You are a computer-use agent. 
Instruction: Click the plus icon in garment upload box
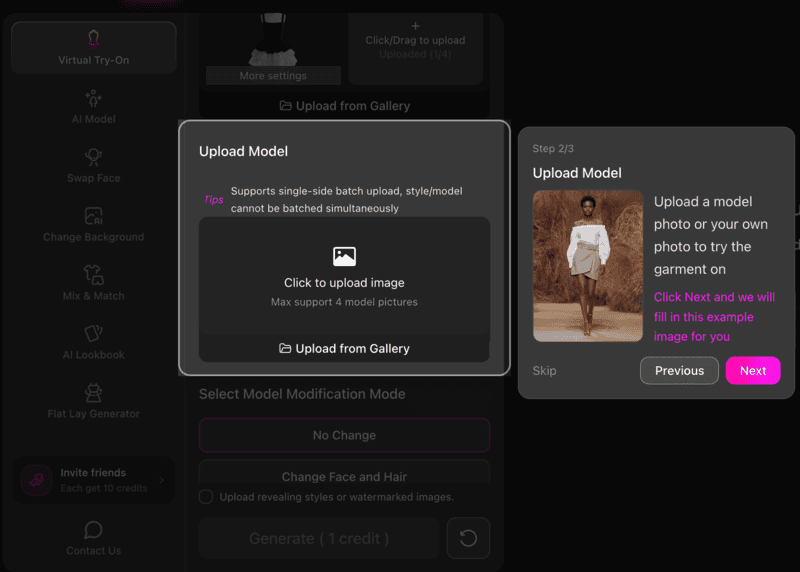pyautogui.click(x=415, y=26)
